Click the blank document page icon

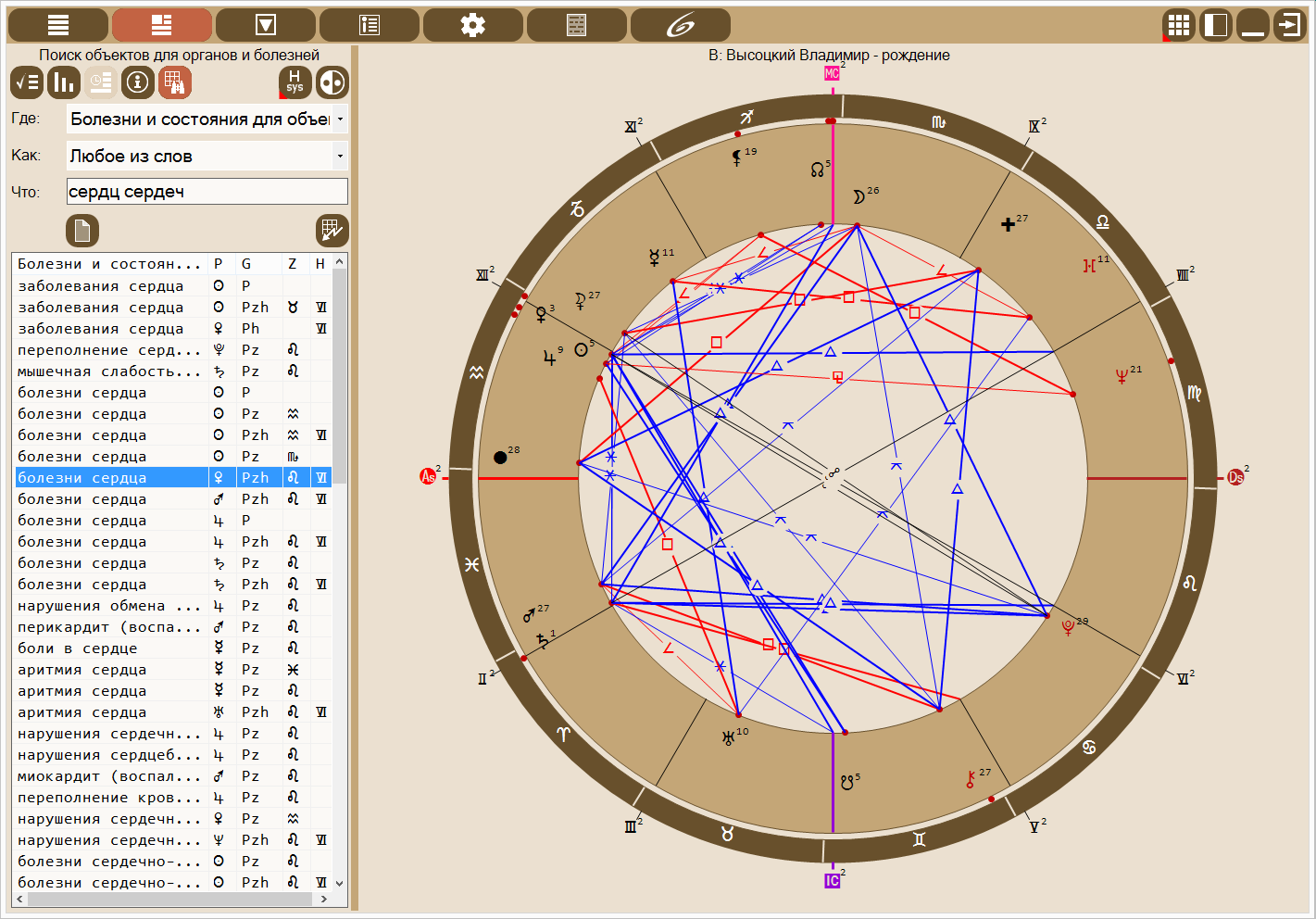tap(82, 231)
